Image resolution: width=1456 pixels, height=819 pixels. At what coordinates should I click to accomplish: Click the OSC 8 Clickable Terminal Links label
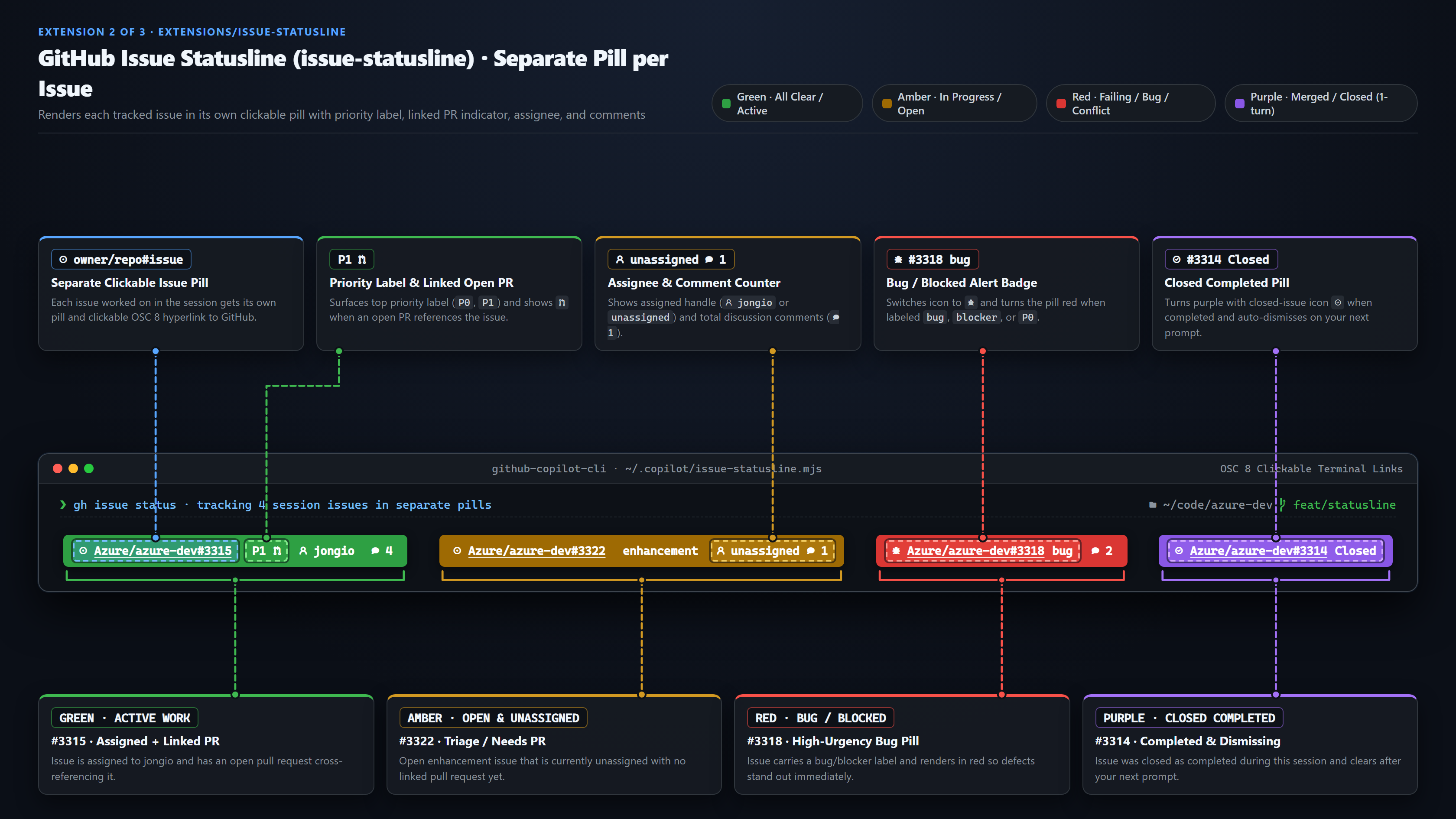[1311, 468]
